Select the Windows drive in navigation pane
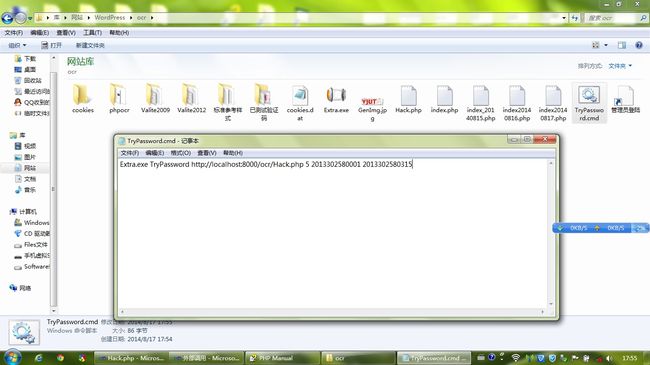 pos(32,222)
